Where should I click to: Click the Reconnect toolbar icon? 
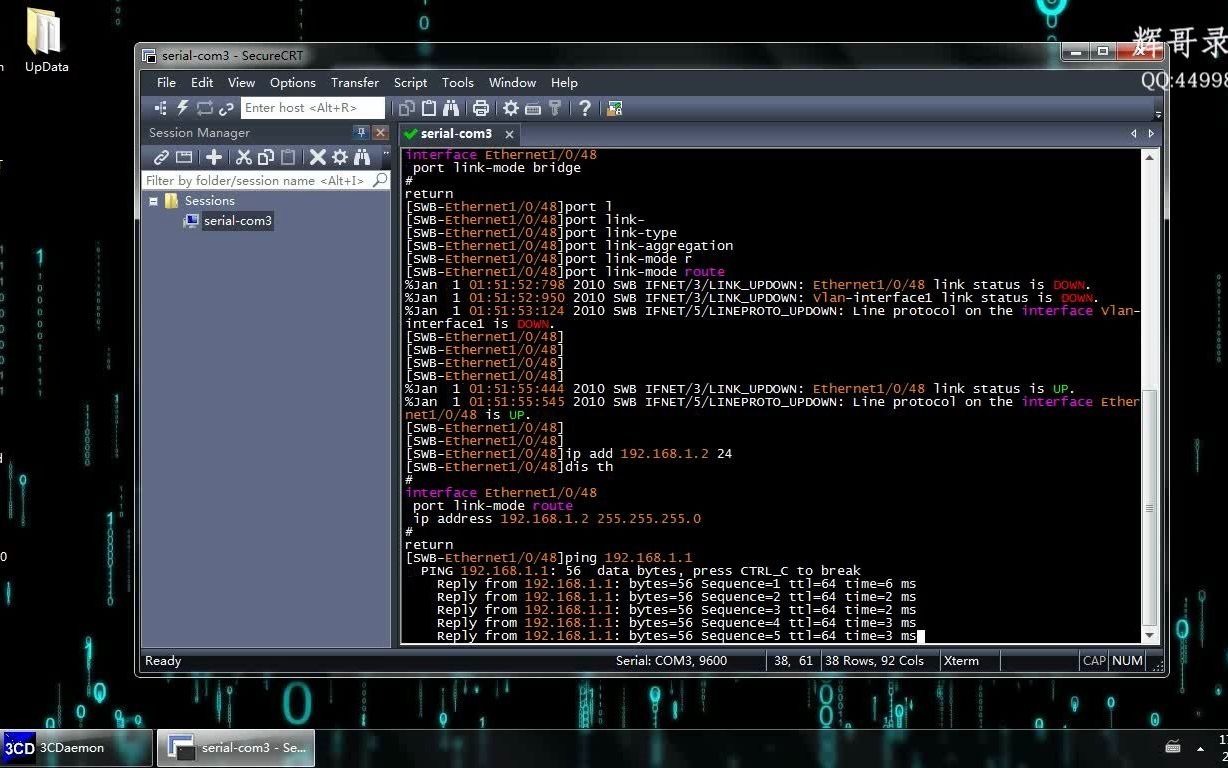pos(205,108)
